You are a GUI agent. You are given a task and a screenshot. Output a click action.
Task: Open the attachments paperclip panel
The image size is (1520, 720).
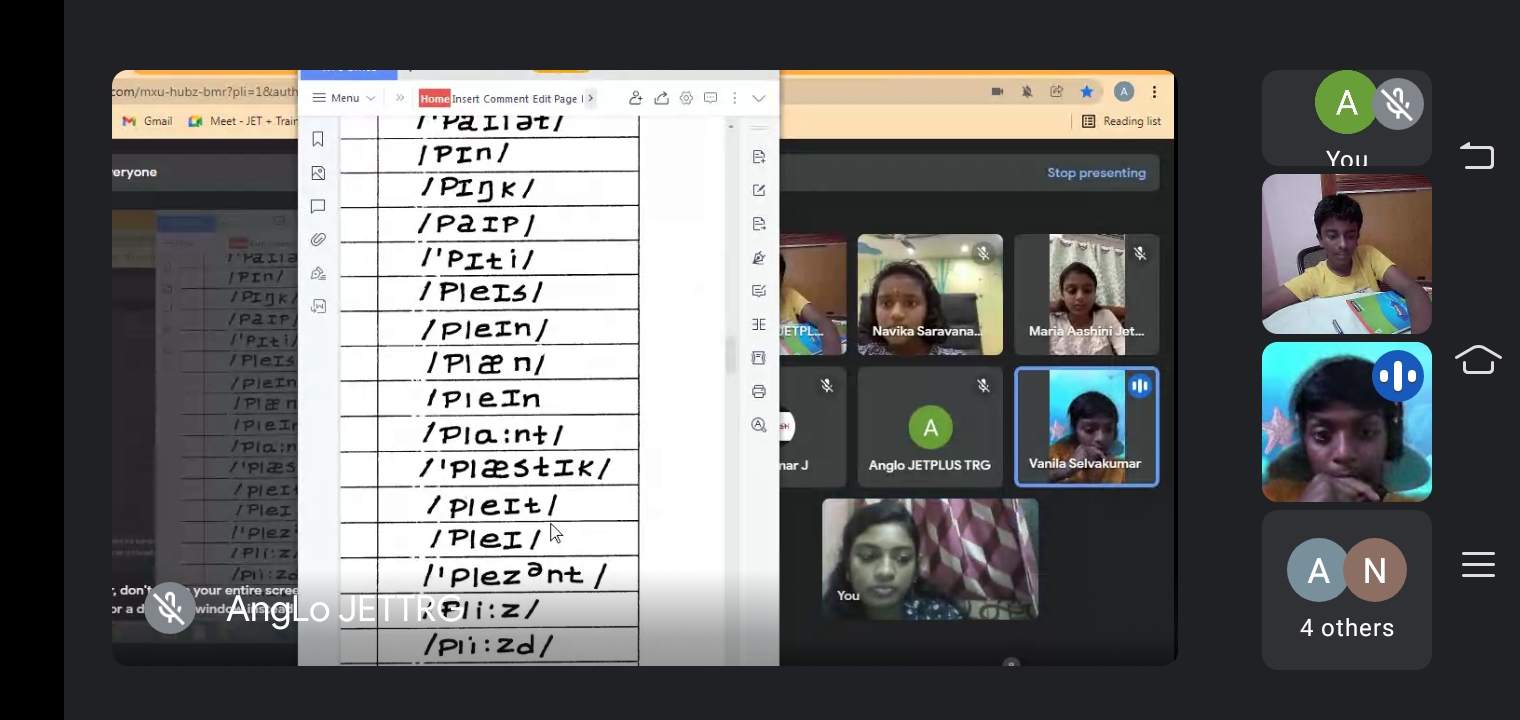coord(318,240)
